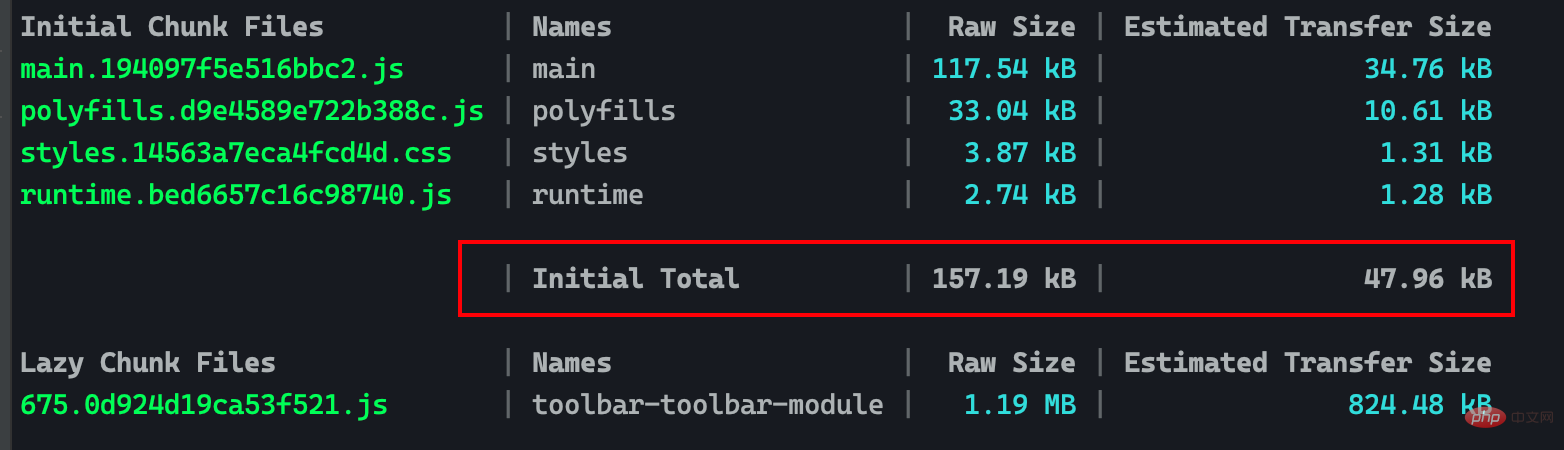This screenshot has width=1564, height=450.
Task: Select the main.194097f5e516bbc2.js file name
Action: (212, 69)
